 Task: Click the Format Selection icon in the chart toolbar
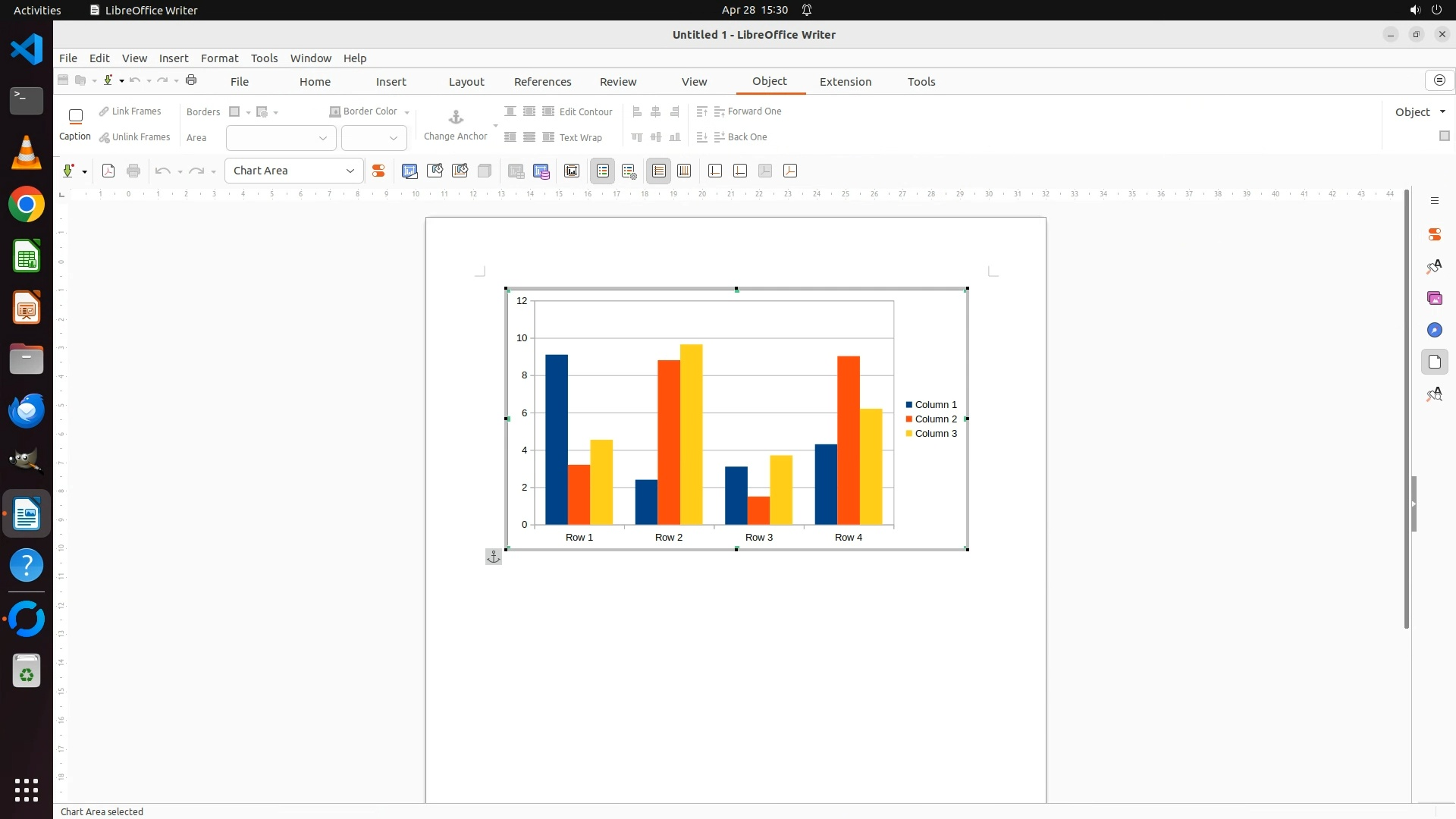(x=378, y=171)
